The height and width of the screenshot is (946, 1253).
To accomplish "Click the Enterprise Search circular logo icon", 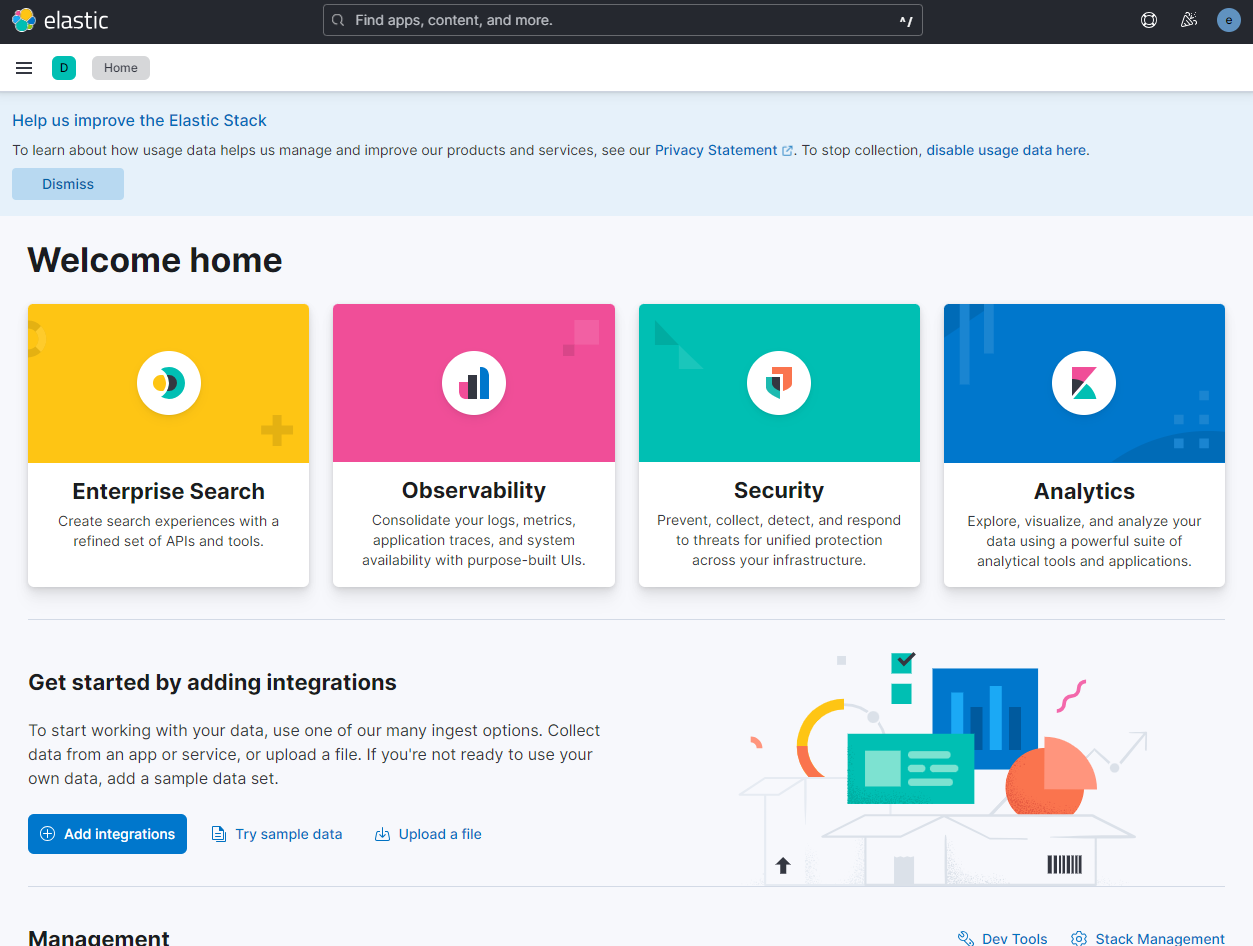I will pos(169,383).
